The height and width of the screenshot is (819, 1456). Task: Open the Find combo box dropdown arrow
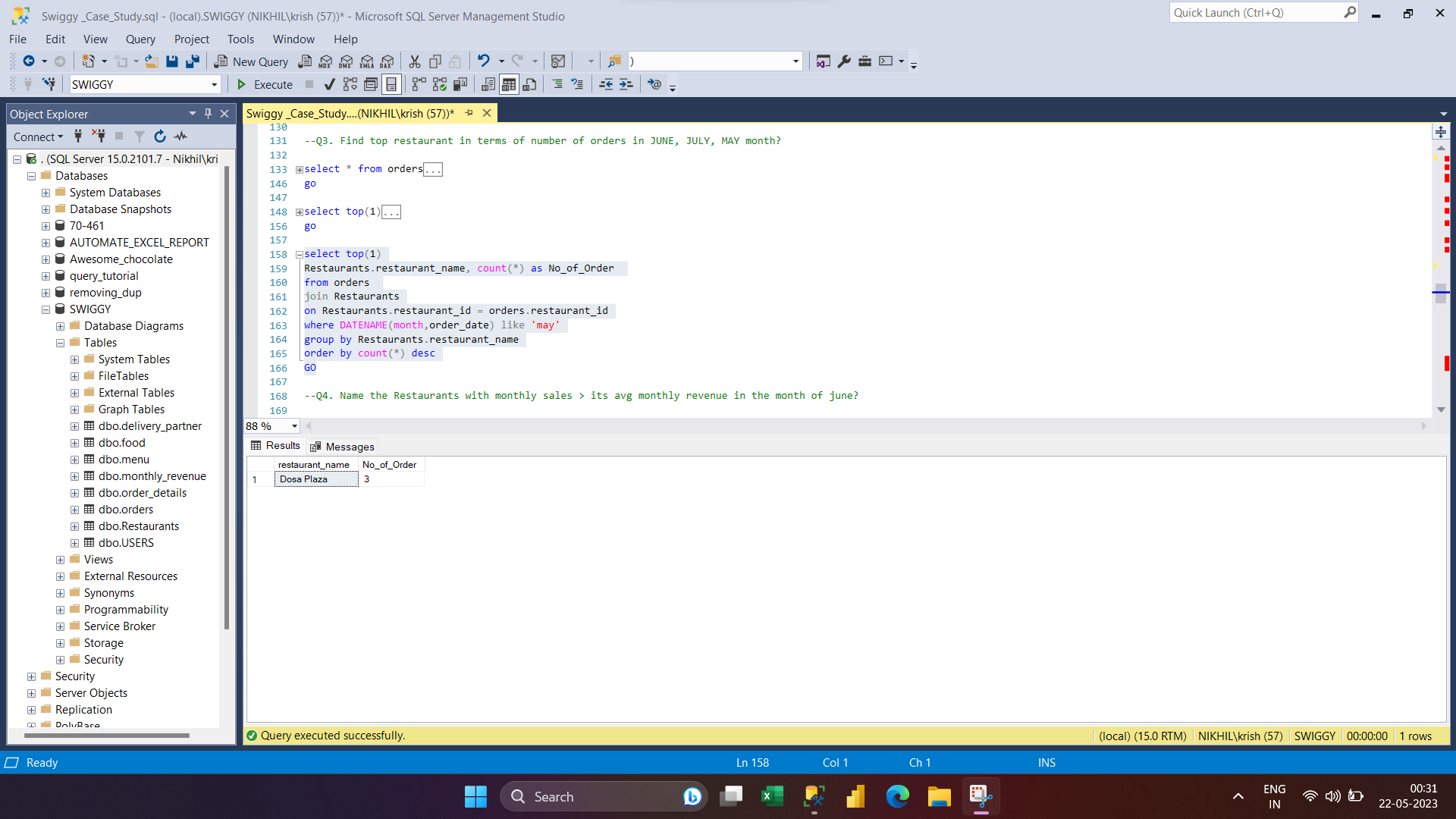point(795,61)
